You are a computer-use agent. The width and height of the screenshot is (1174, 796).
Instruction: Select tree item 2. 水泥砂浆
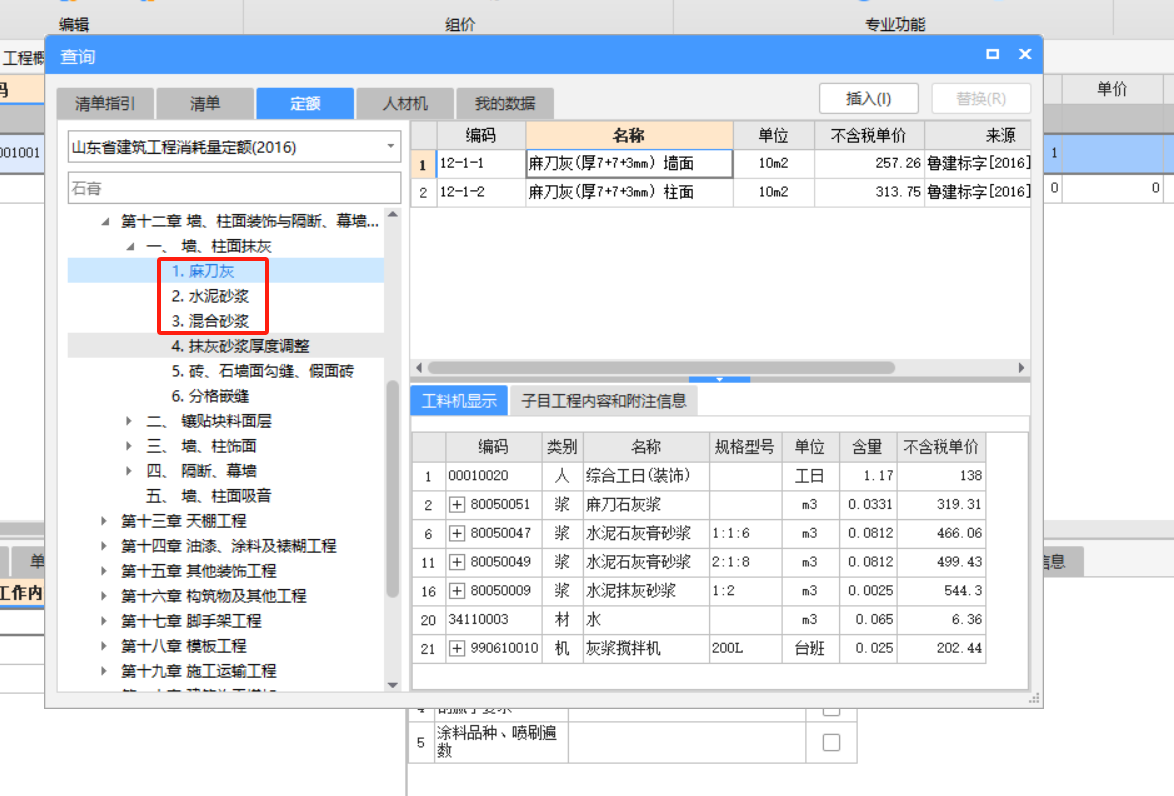pos(210,296)
